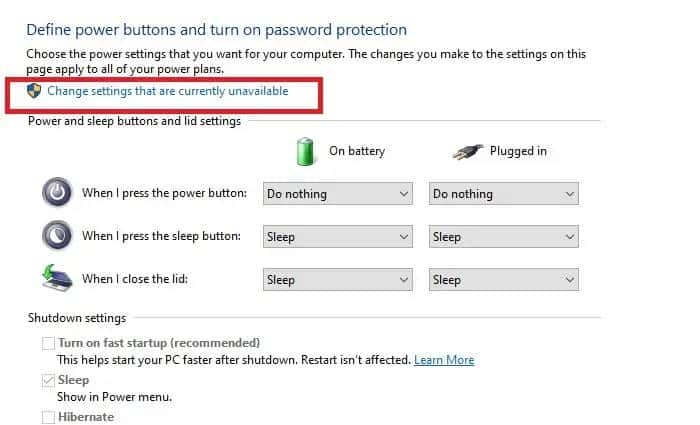This screenshot has width=700, height=425.
Task: Open close the lid On battery dropdown
Action: (338, 280)
